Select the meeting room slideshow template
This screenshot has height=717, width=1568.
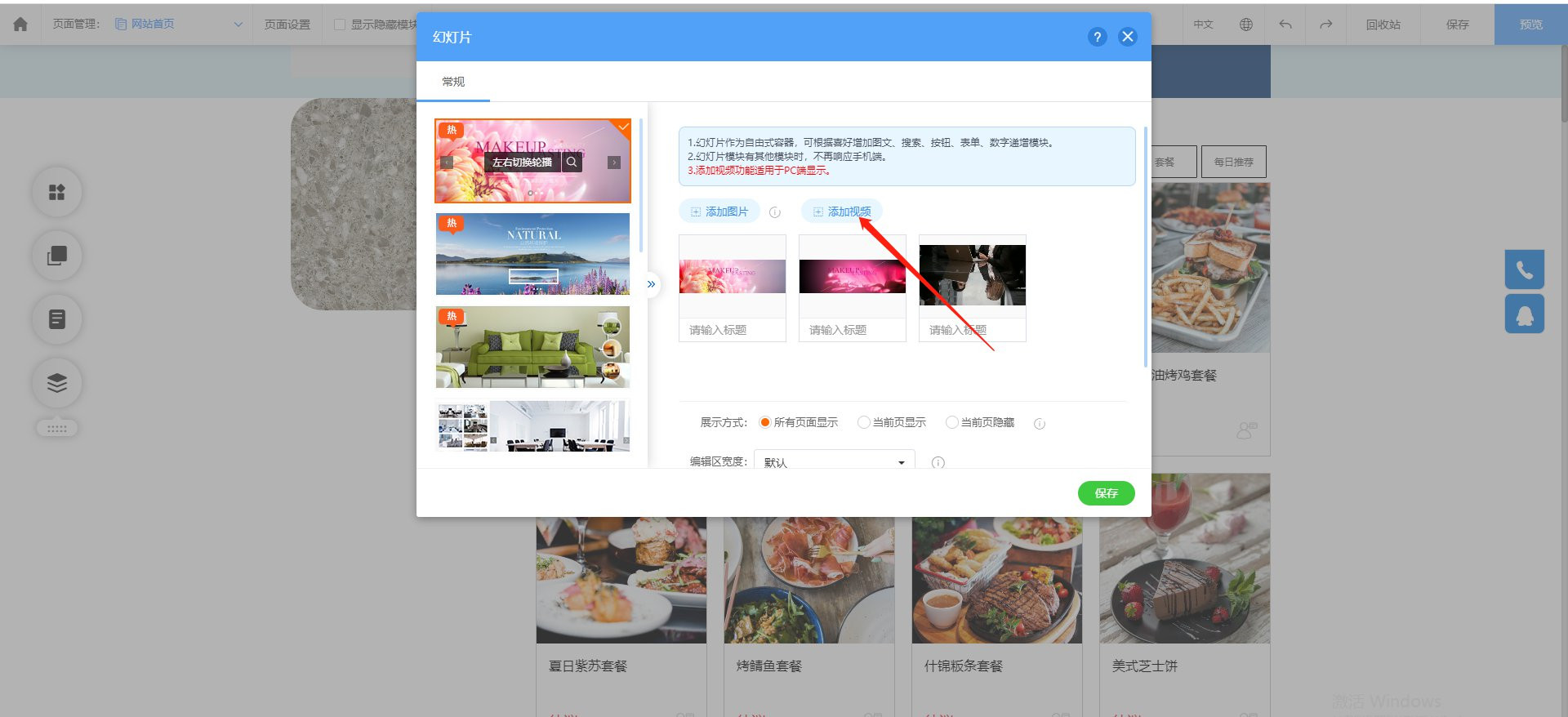coord(532,425)
